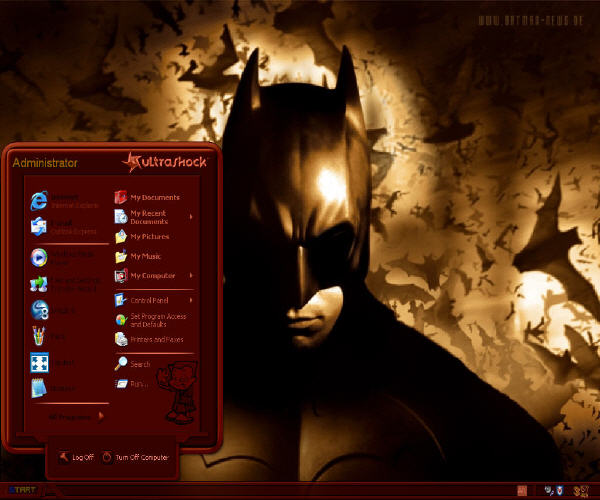This screenshot has width=600, height=500.
Task: Expand the My Computer submenu arrow
Action: click(191, 275)
